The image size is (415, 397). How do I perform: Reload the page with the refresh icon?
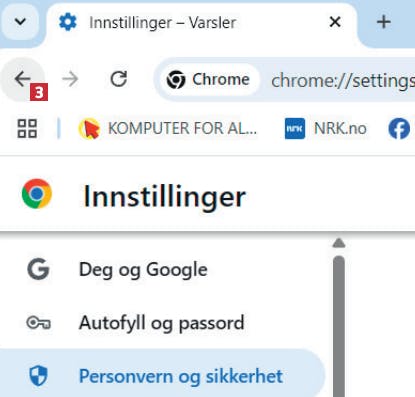click(119, 79)
